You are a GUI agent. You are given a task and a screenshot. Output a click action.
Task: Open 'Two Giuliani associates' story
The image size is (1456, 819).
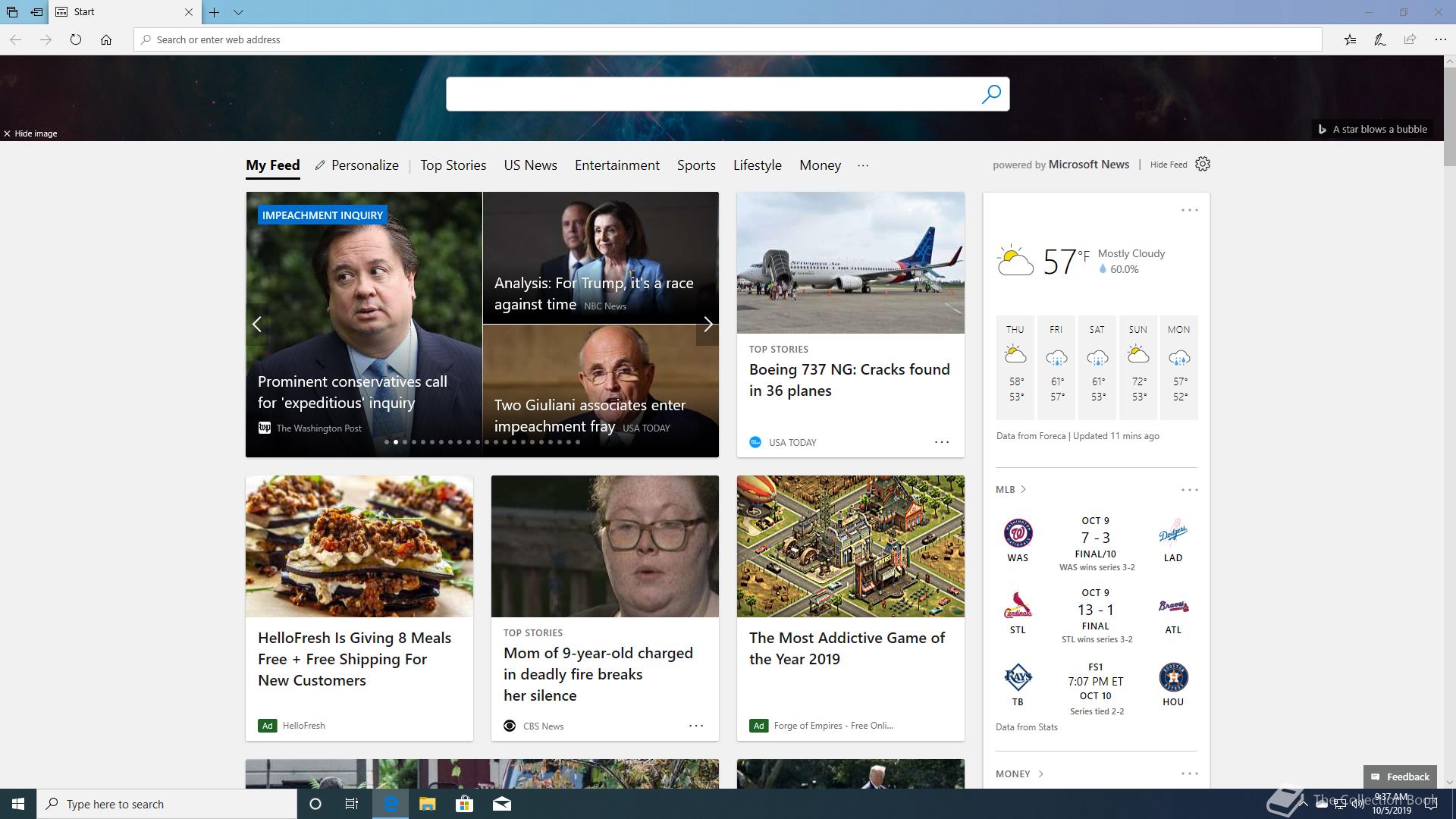coord(590,416)
